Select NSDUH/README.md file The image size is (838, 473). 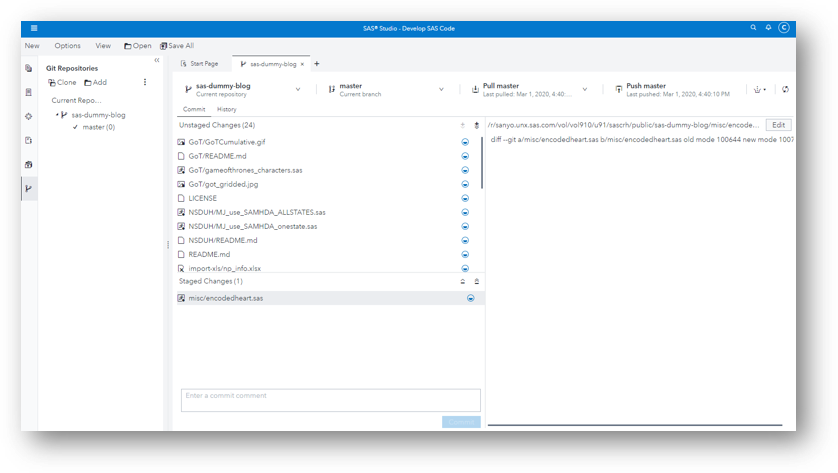click(223, 241)
